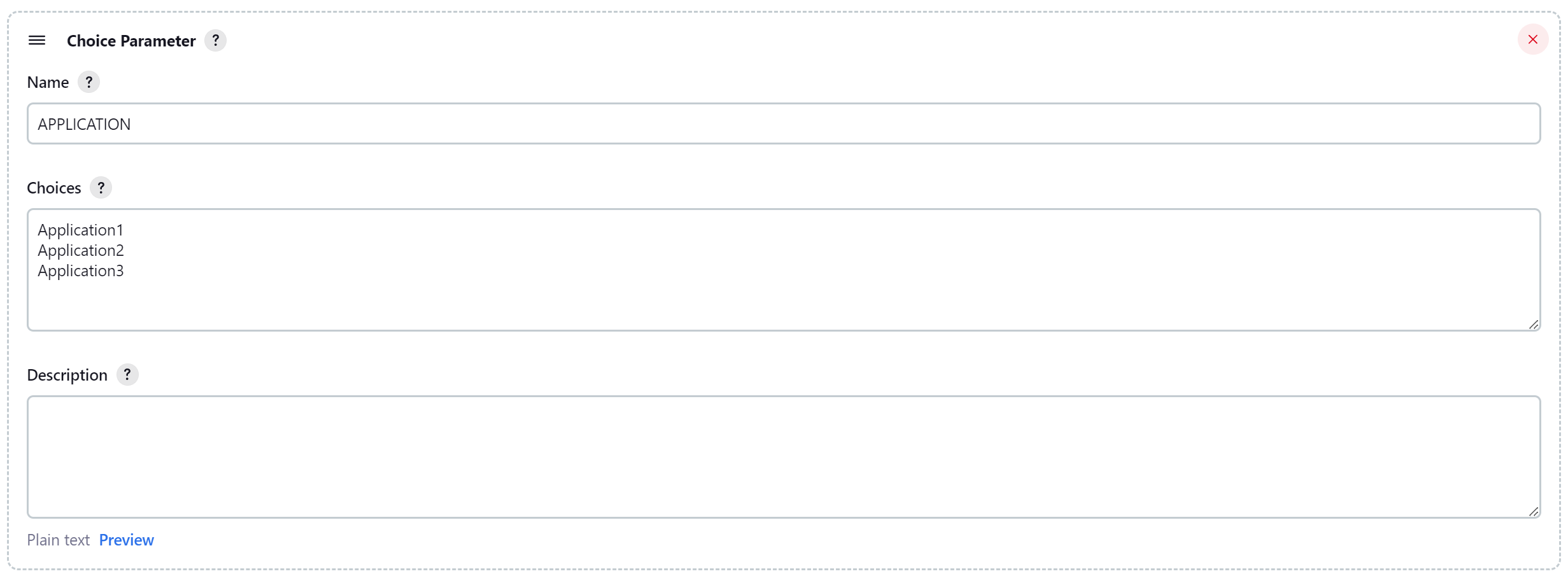1568x576 pixels.
Task: Click the drag handle beside Choice Parameter
Action: [x=37, y=41]
